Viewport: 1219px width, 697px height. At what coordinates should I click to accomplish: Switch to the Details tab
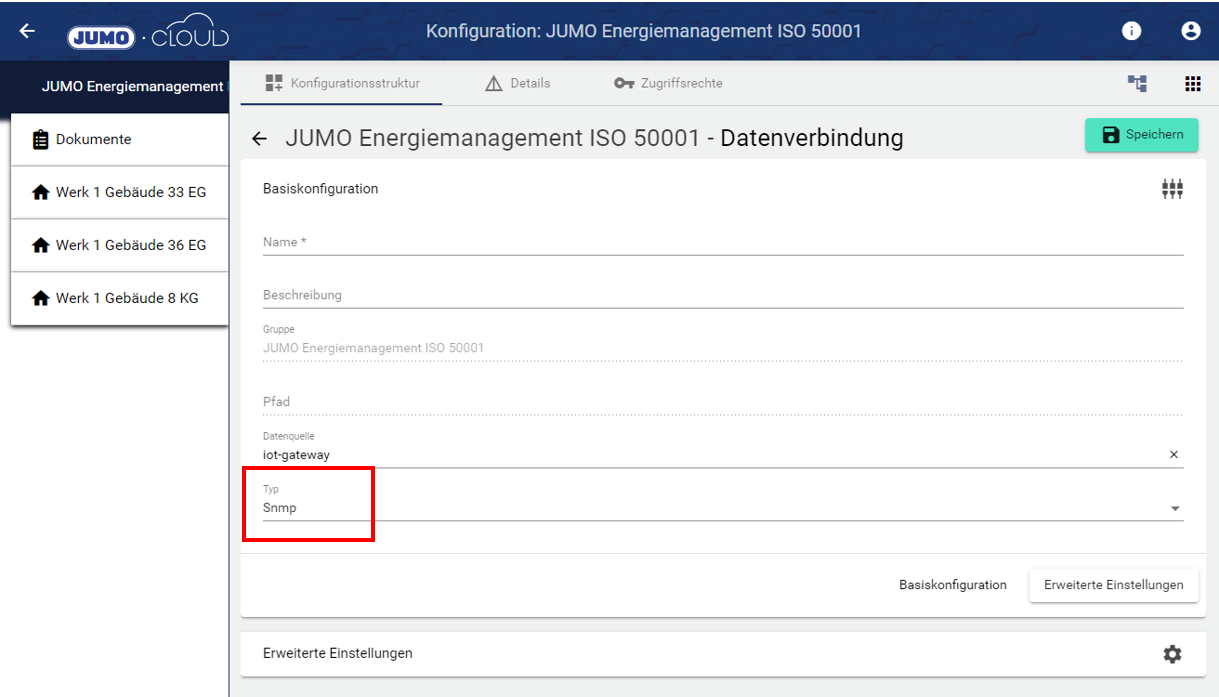pyautogui.click(x=517, y=84)
